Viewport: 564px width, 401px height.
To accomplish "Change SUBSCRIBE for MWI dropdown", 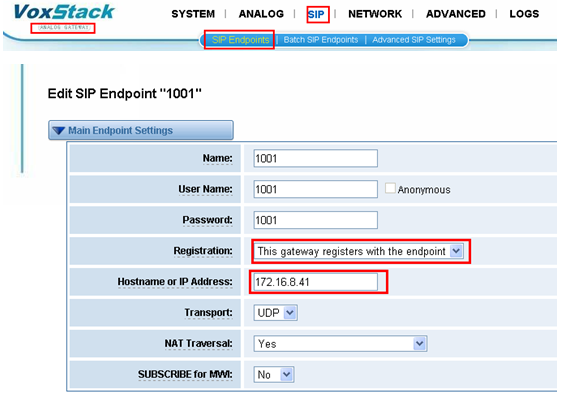I will pyautogui.click(x=274, y=374).
